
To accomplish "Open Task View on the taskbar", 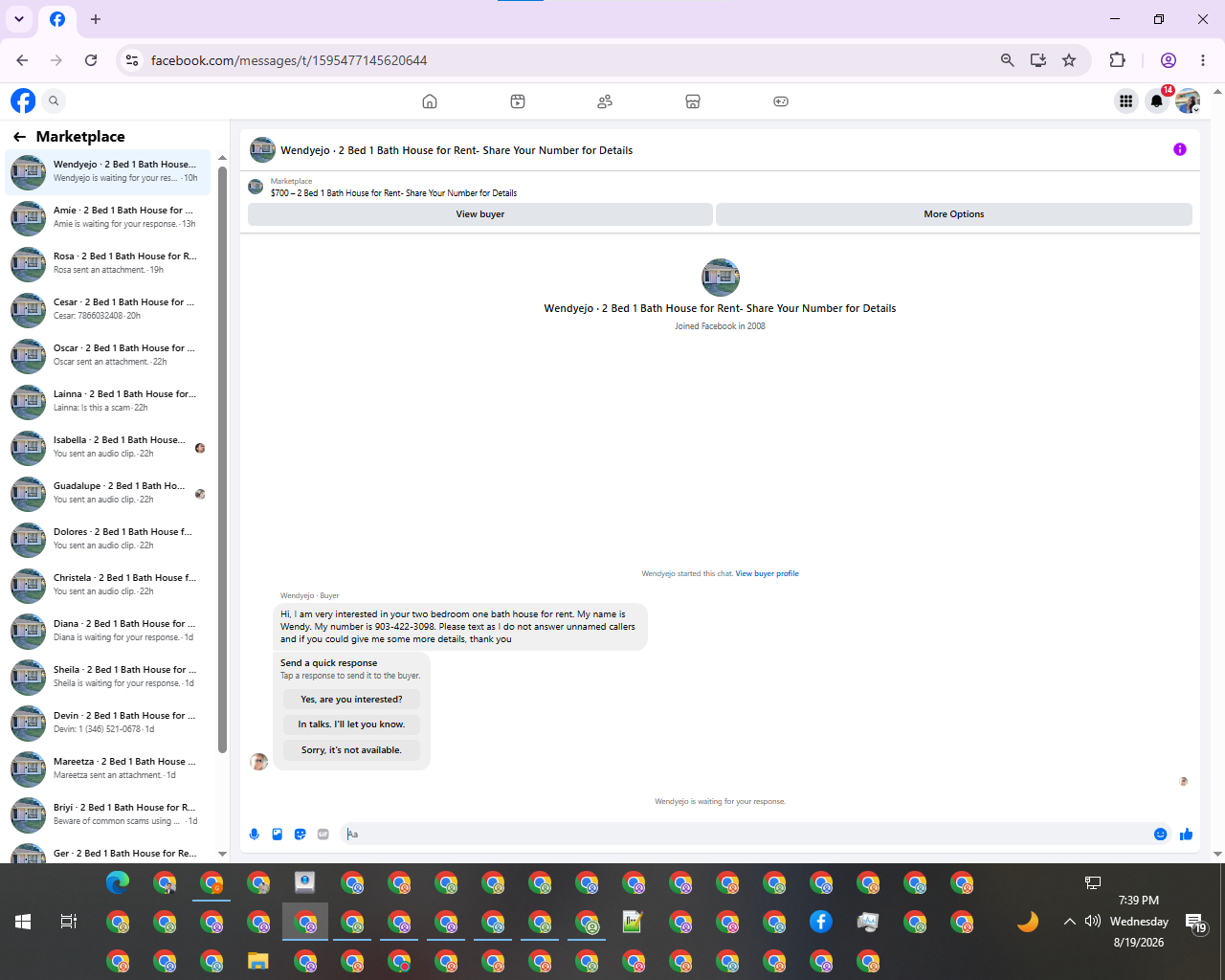I will [69, 922].
